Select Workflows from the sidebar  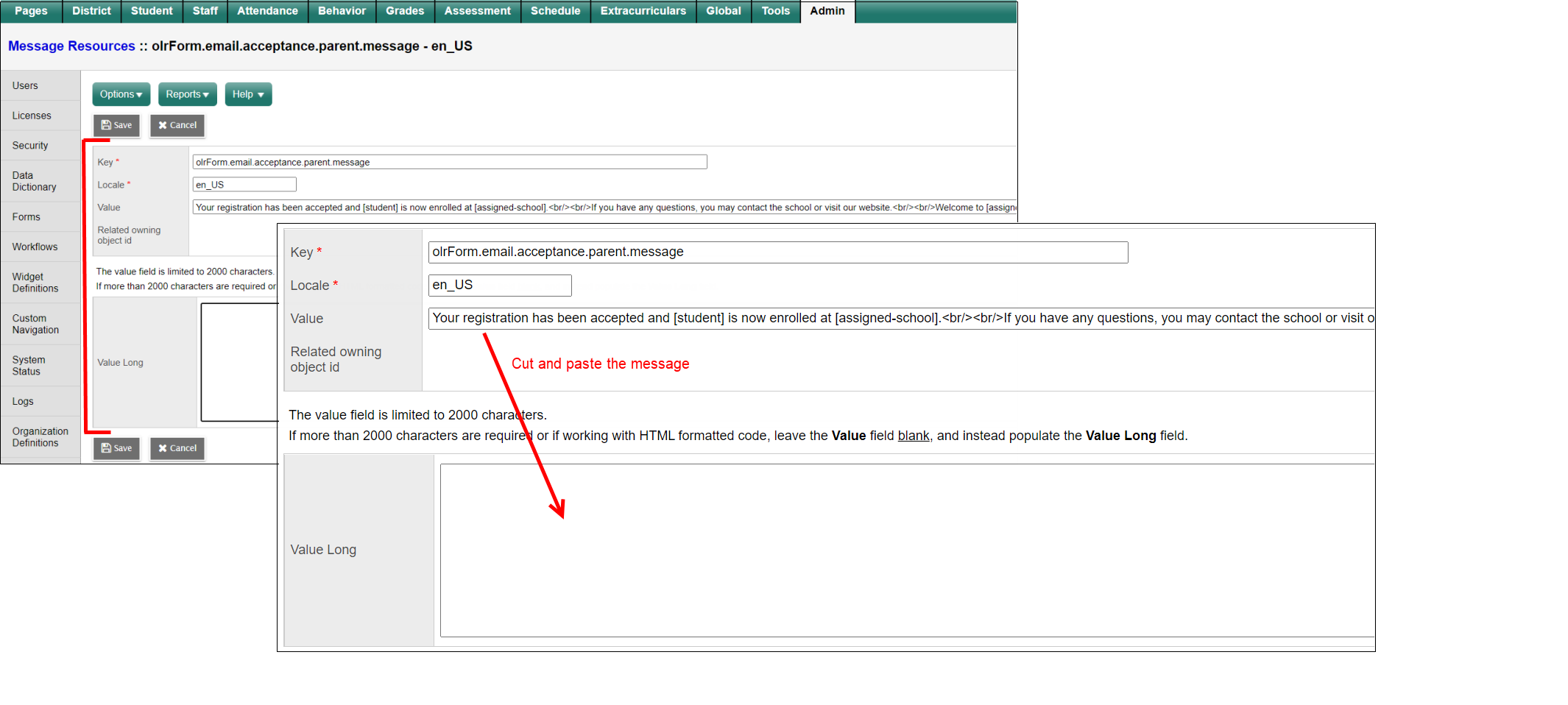click(x=34, y=247)
